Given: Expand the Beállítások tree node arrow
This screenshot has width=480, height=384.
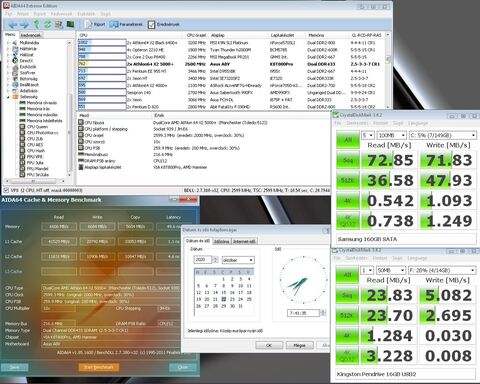Looking at the screenshot, I should [8, 85].
